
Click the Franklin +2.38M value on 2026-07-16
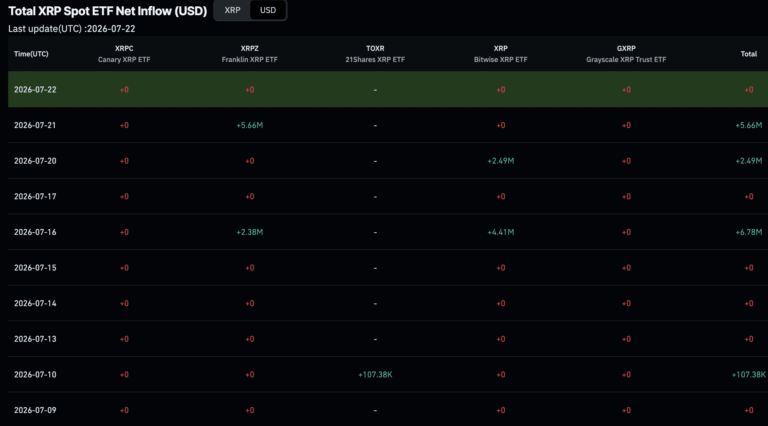coord(250,232)
